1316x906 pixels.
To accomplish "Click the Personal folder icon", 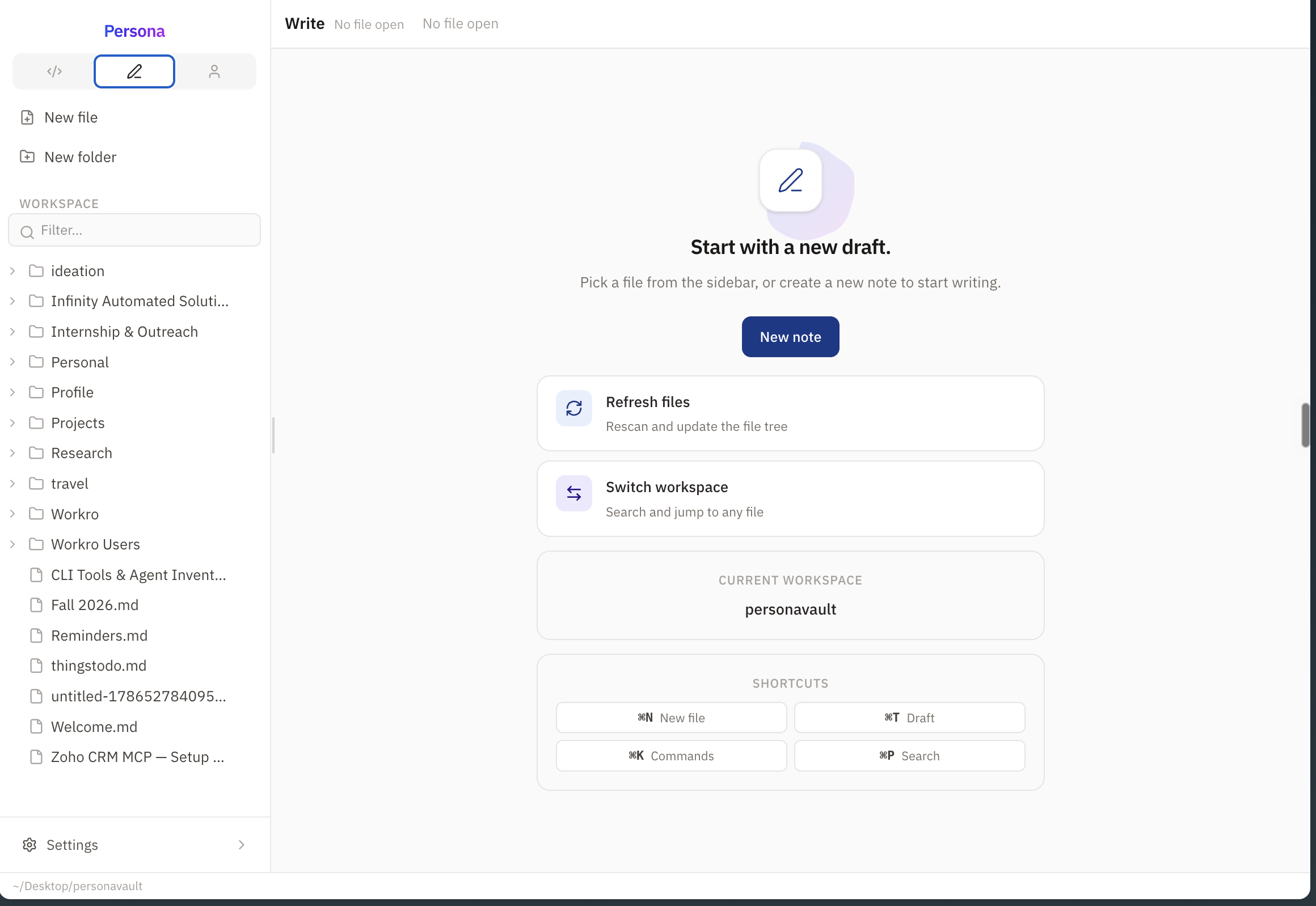I will [x=36, y=362].
